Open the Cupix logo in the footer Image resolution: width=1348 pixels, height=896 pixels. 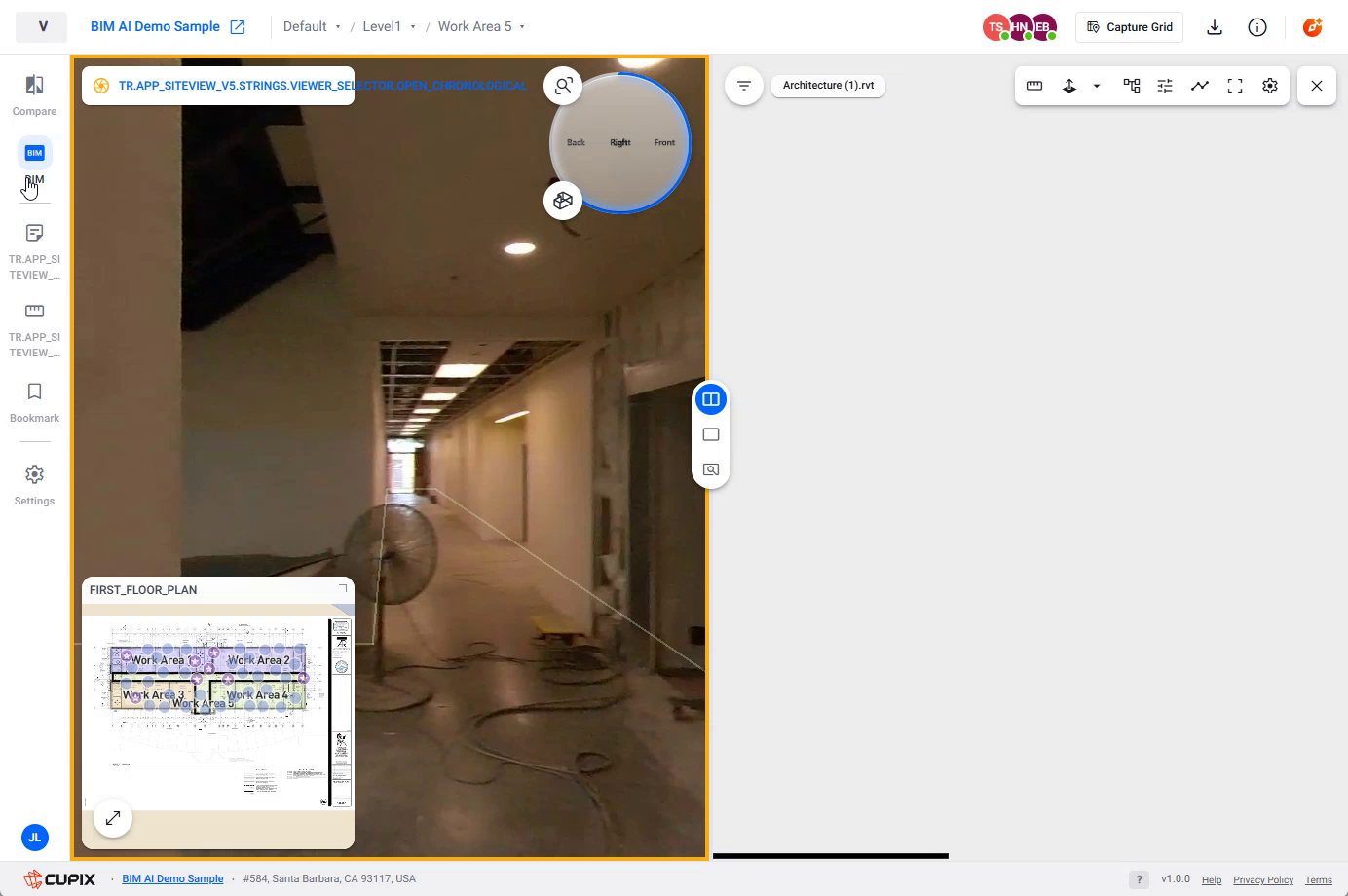click(x=59, y=878)
